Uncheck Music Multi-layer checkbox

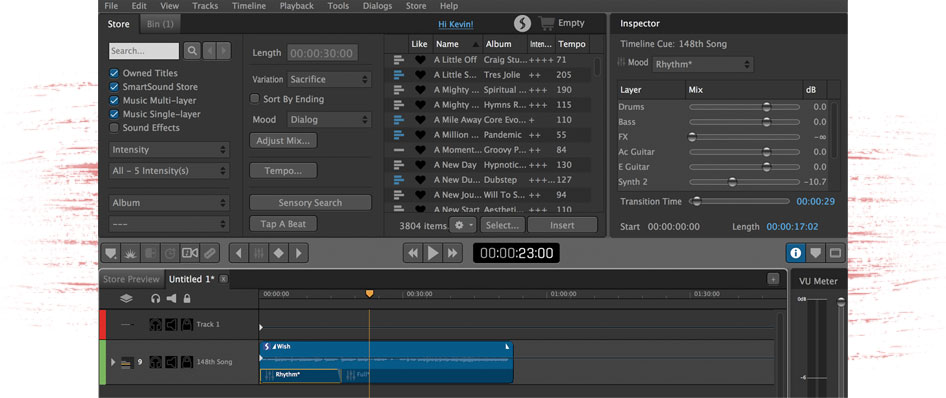point(114,100)
